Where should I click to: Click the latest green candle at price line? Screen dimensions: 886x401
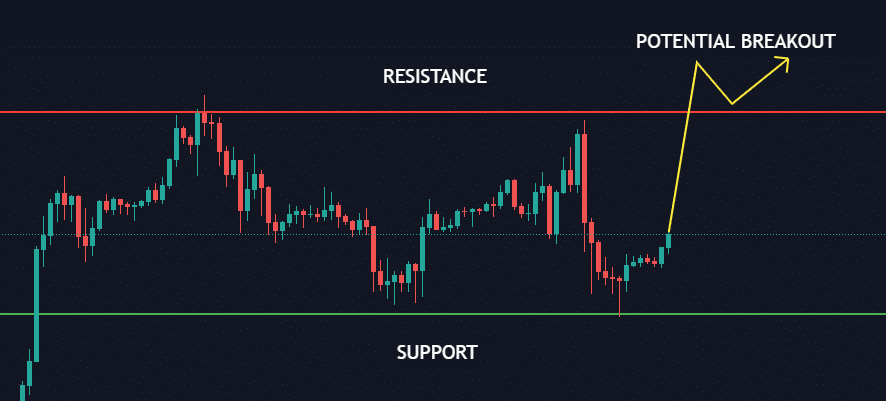point(668,242)
